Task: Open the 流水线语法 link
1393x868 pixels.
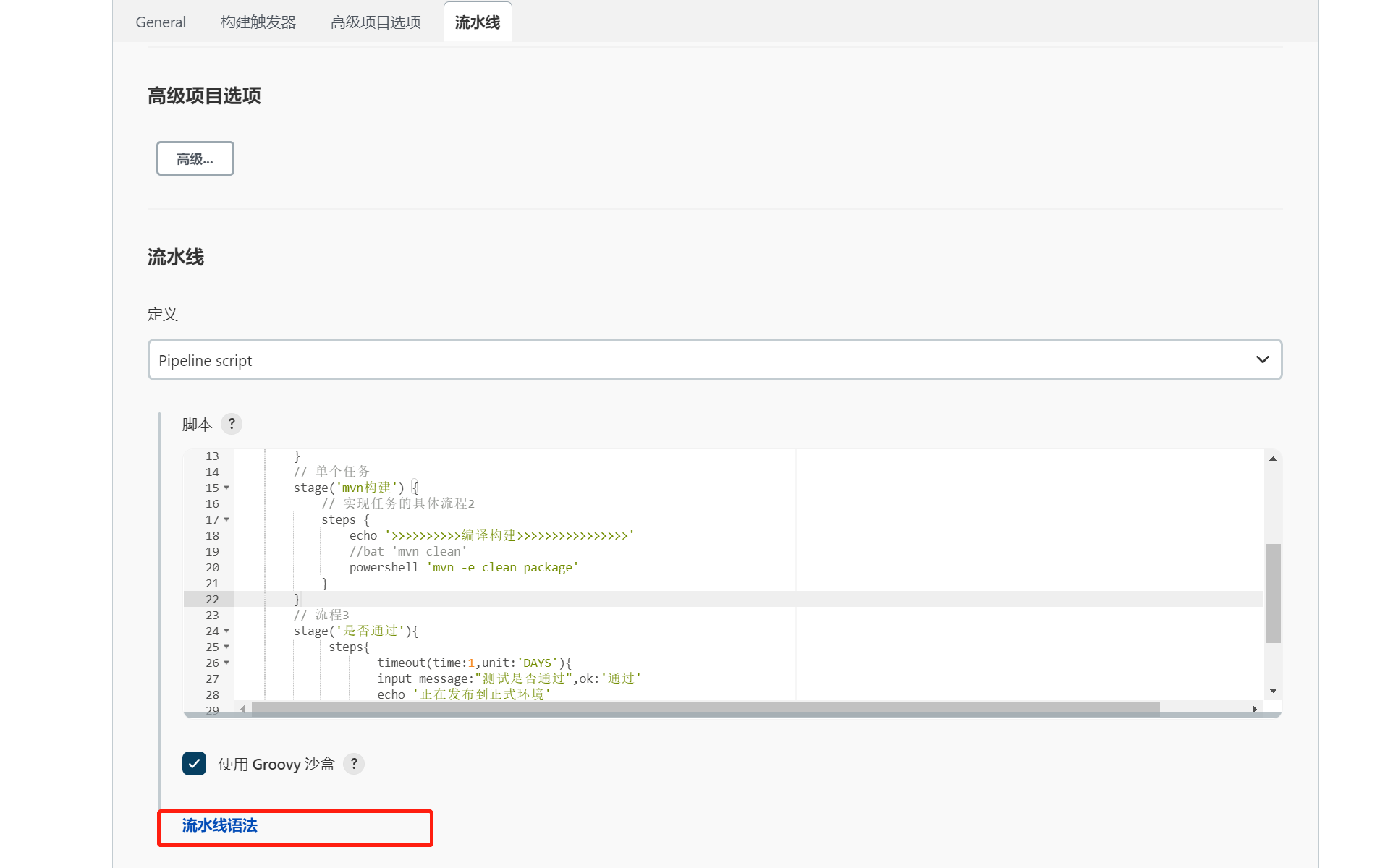Action: (220, 825)
